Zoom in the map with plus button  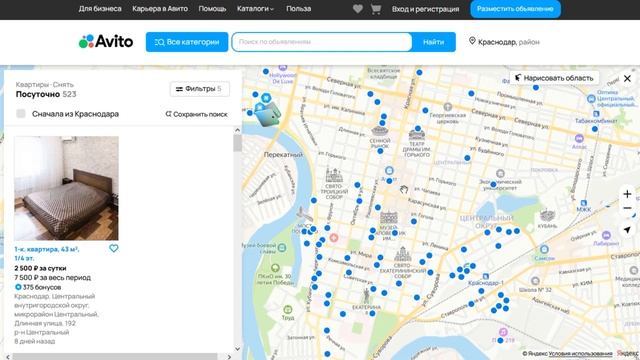point(627,194)
